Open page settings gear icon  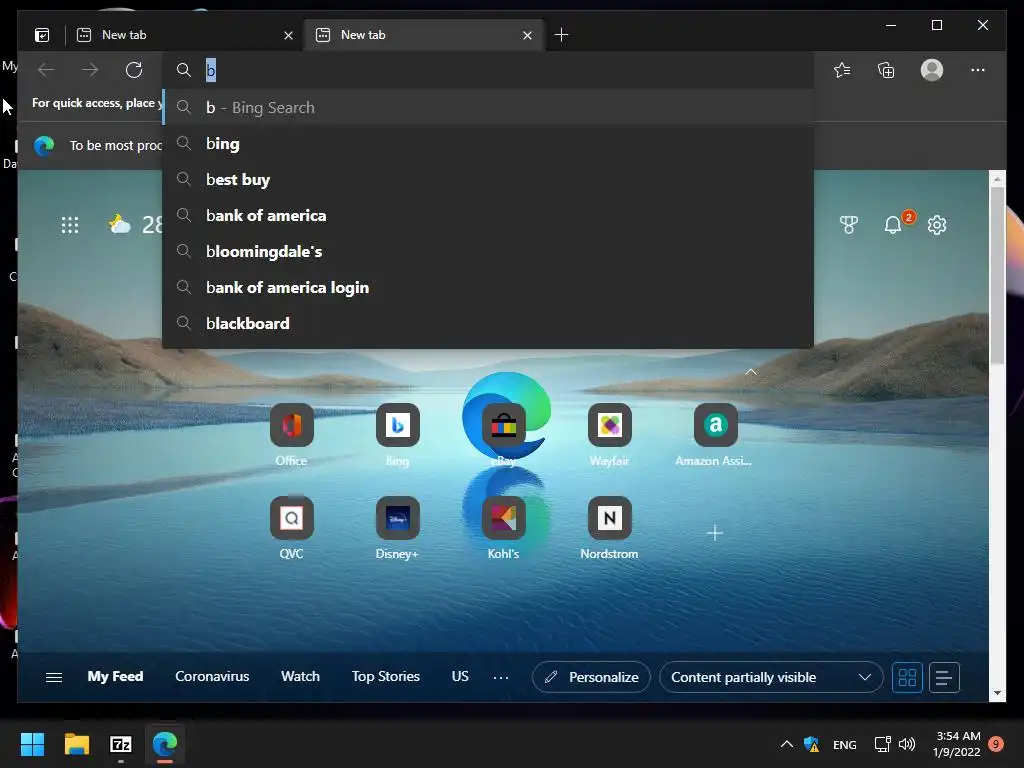(936, 225)
